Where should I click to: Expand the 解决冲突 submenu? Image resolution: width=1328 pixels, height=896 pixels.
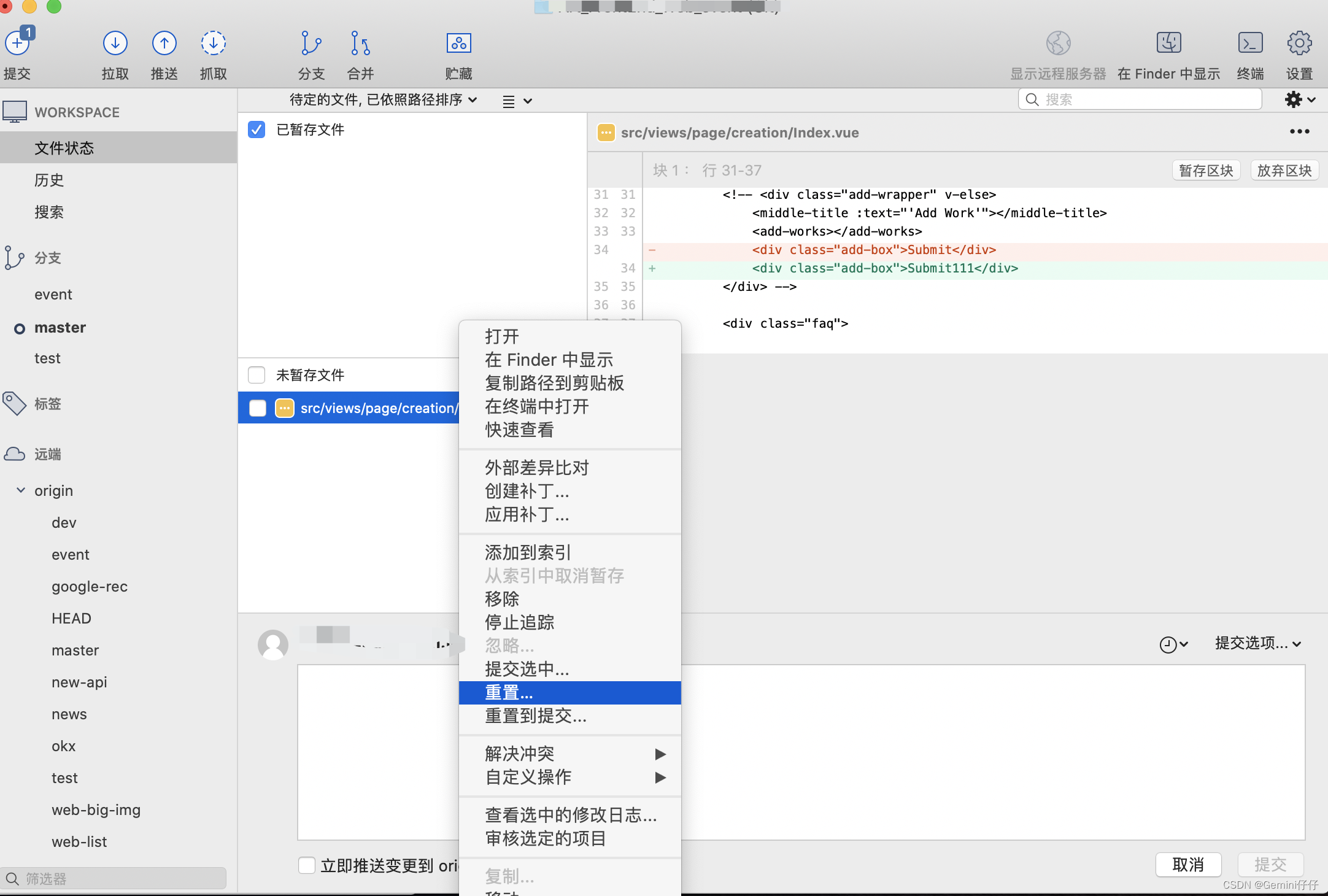click(570, 754)
